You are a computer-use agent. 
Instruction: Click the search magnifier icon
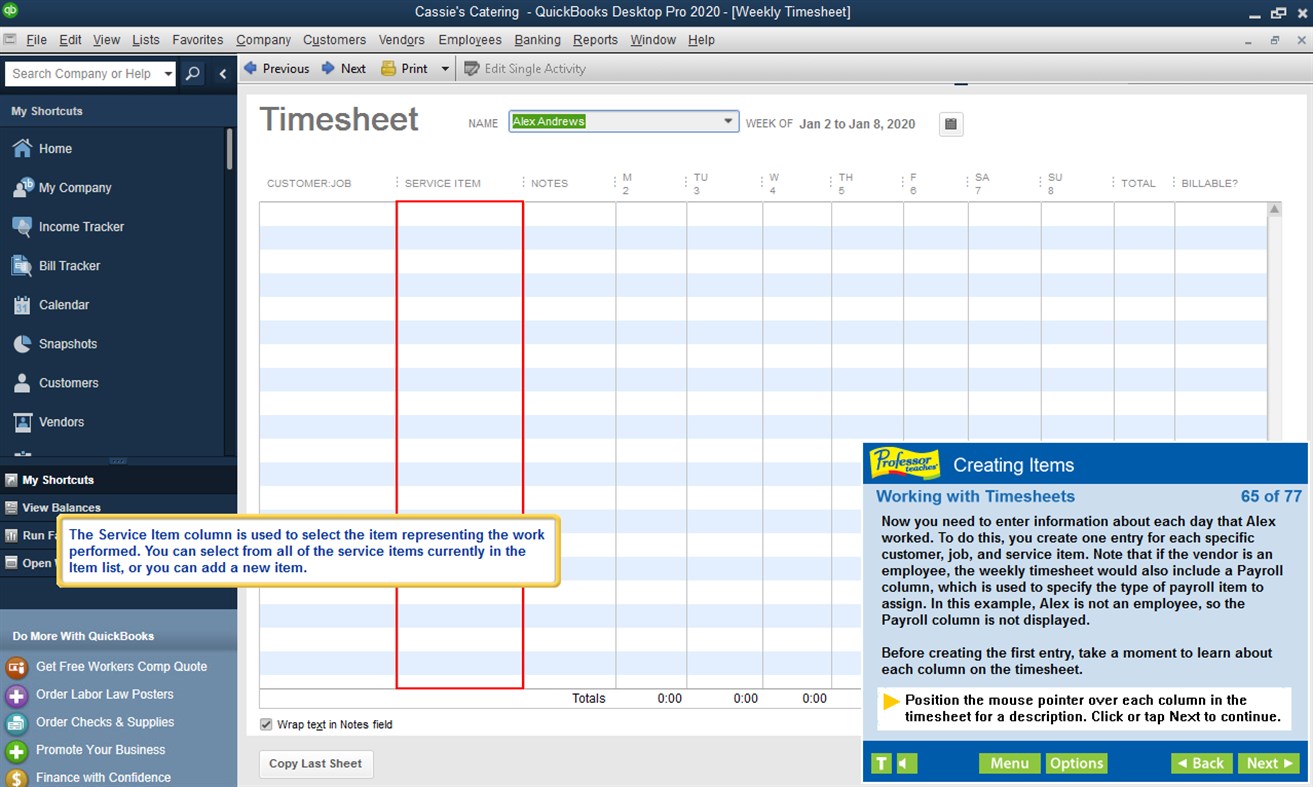(x=191, y=73)
